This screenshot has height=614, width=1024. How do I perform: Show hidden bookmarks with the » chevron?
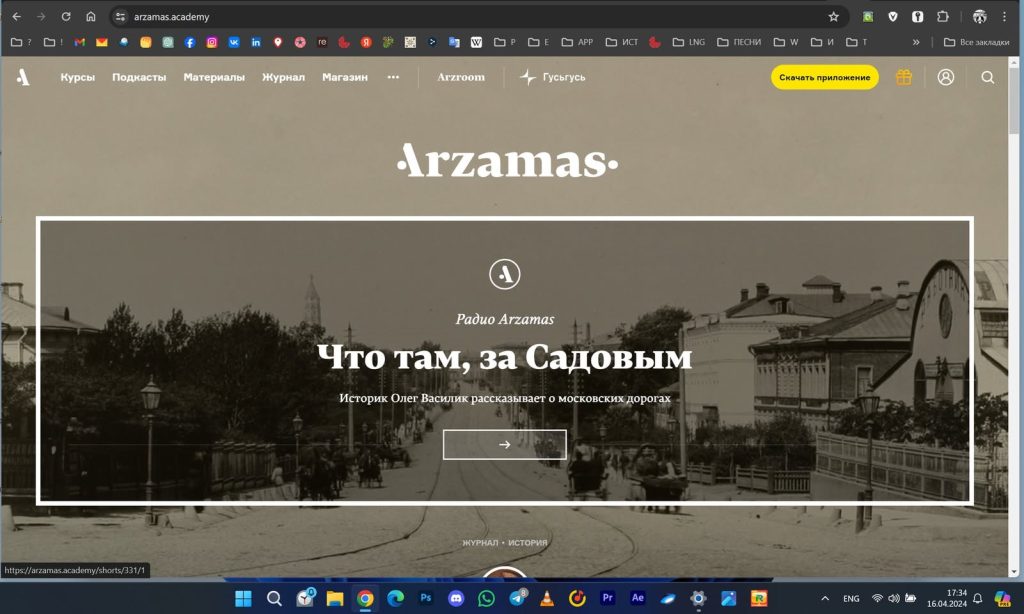(916, 42)
